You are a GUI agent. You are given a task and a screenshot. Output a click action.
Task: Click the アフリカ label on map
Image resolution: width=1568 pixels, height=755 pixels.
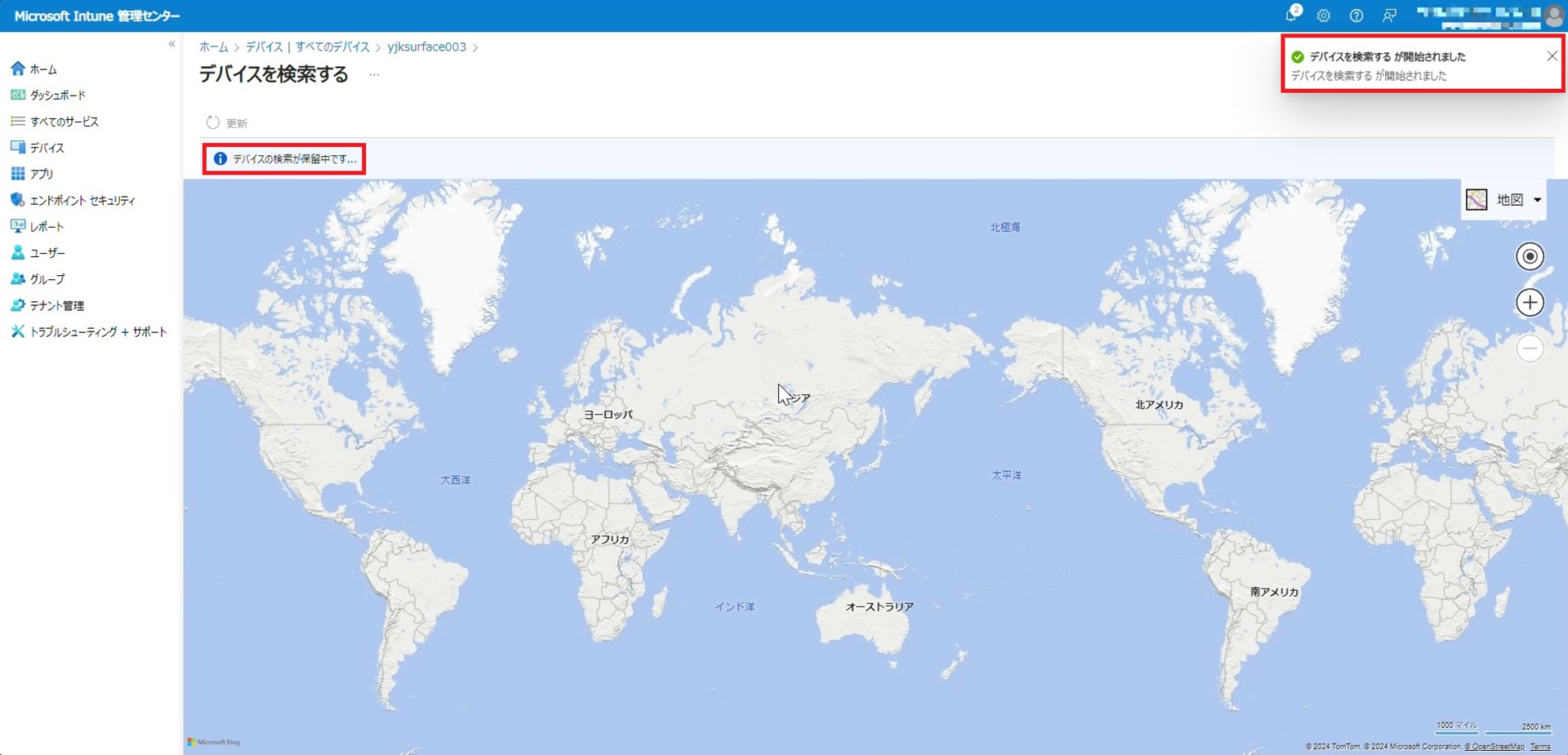(x=610, y=540)
